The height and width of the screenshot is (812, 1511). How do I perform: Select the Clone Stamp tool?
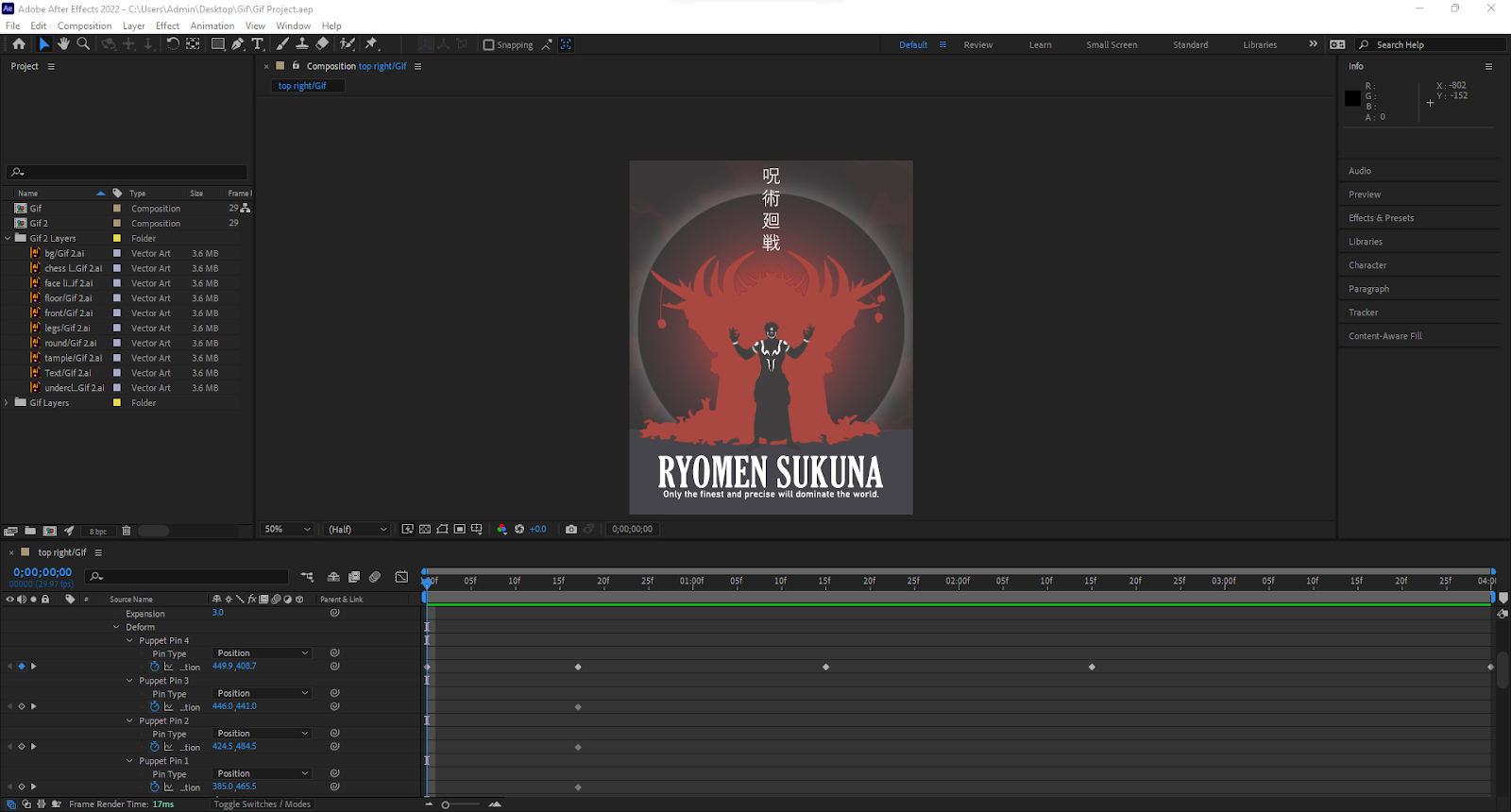[302, 43]
